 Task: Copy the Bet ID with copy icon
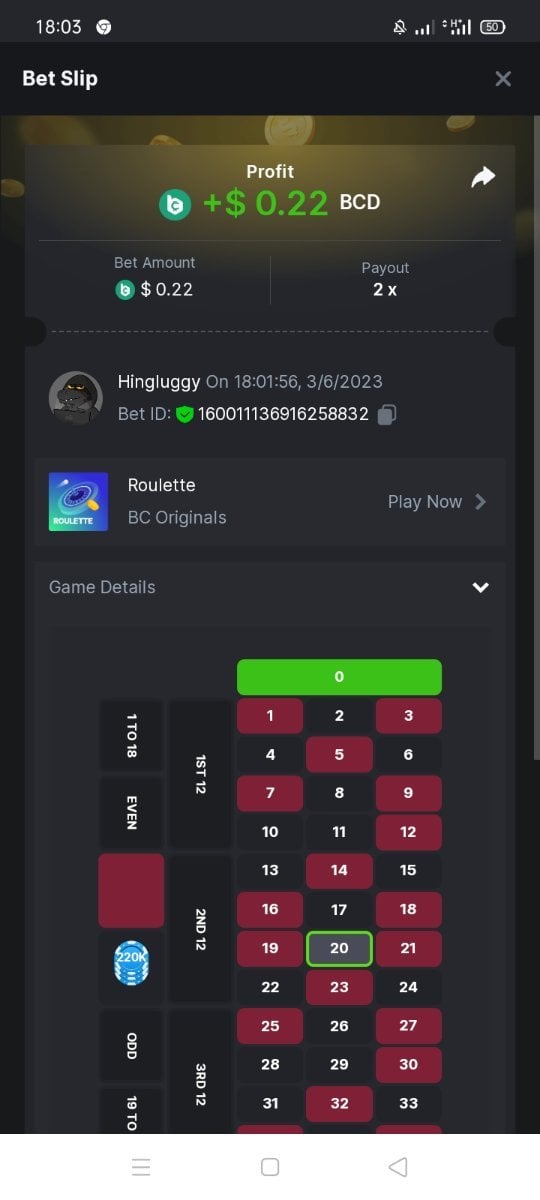point(388,414)
